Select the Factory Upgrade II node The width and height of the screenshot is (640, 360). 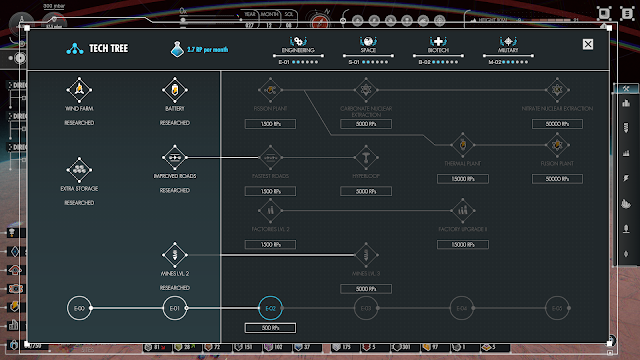point(462,211)
